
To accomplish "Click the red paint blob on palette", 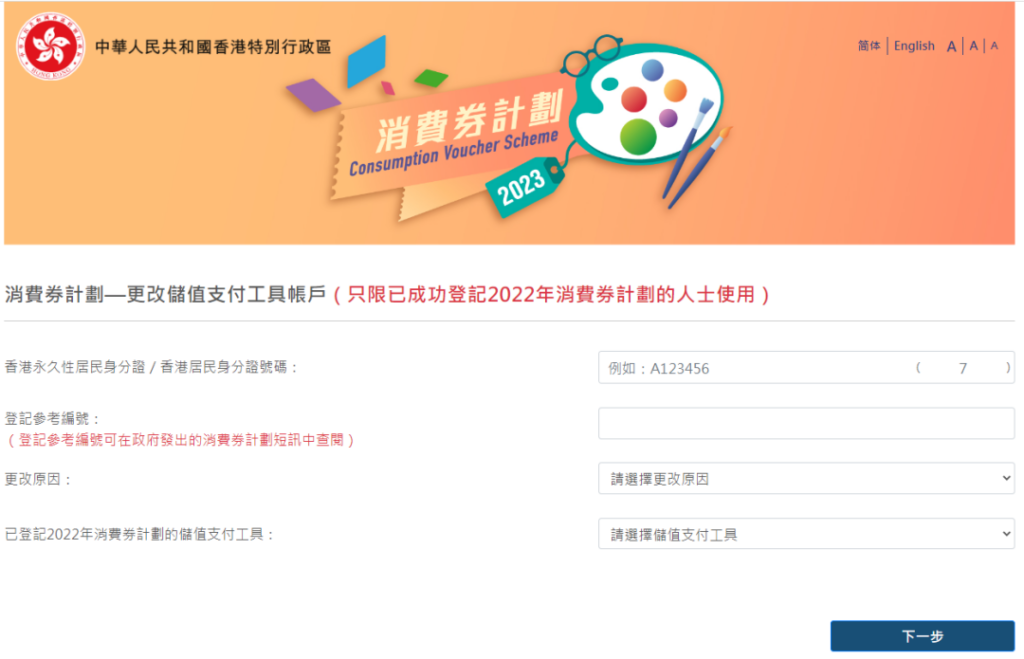I will pos(634,99).
